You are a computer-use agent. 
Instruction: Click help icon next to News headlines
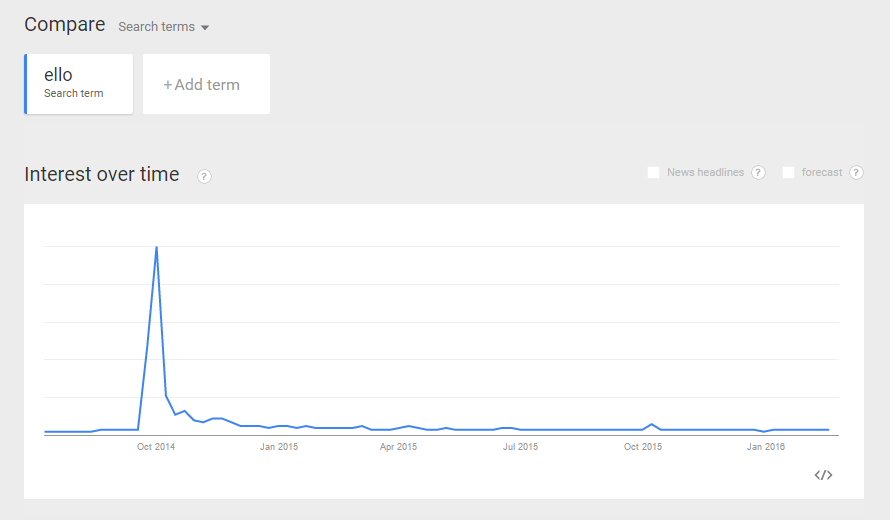(758, 173)
